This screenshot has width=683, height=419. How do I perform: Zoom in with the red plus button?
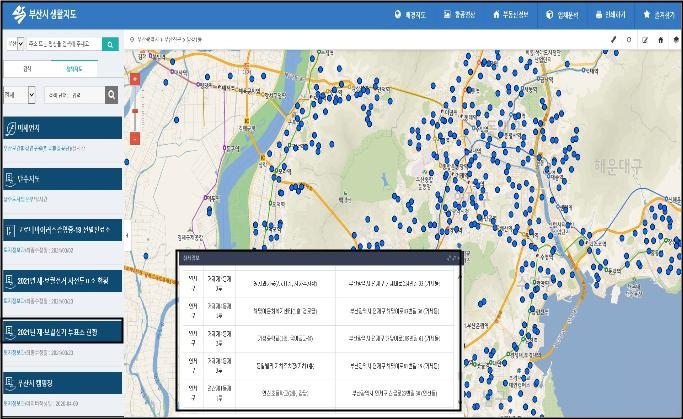[134, 80]
